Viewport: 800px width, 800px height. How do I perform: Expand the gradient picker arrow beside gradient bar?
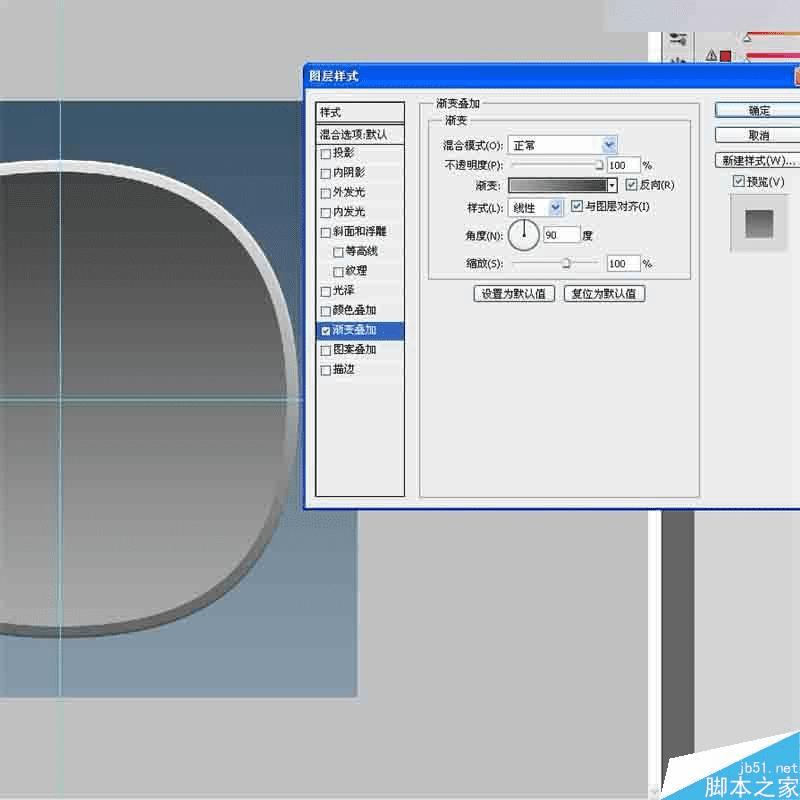[x=612, y=185]
